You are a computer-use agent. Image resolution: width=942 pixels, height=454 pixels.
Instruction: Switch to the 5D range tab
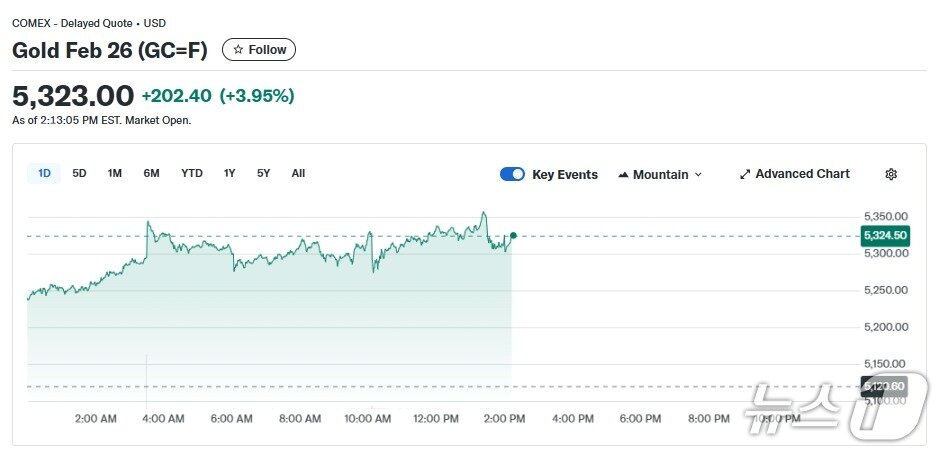[79, 174]
